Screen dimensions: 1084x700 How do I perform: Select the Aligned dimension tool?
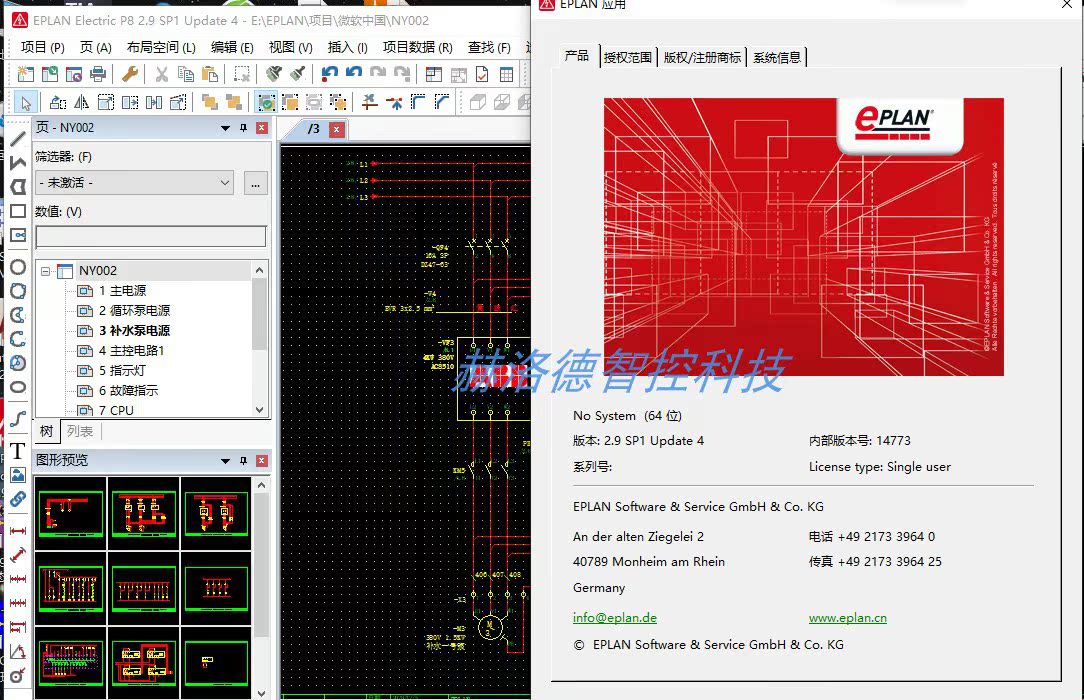(18, 555)
